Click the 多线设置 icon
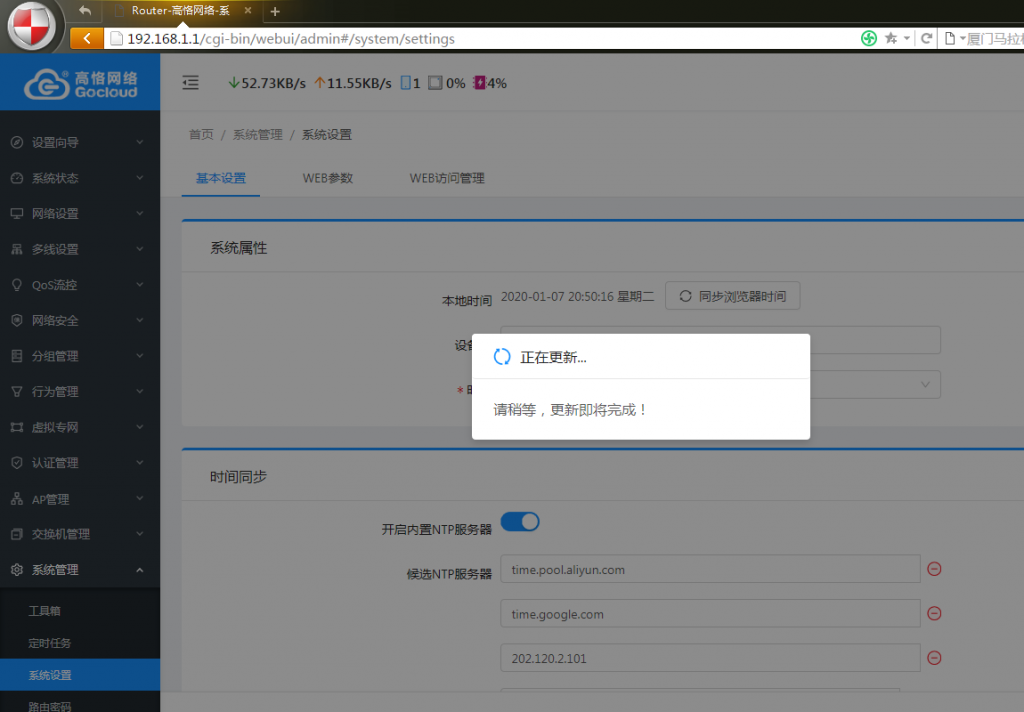The width and height of the screenshot is (1024, 712). point(17,249)
